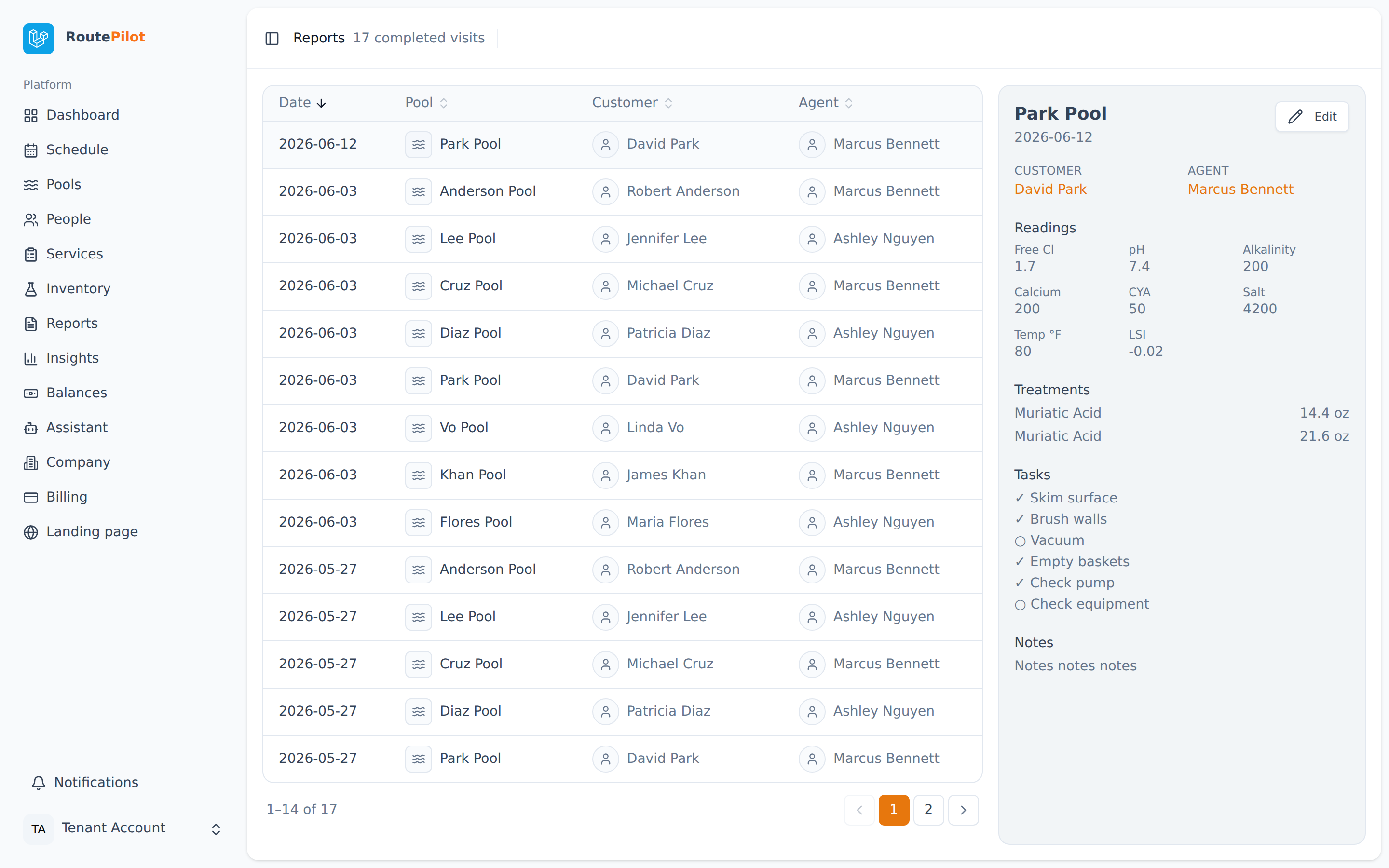1389x868 pixels.
Task: Select Michael Cruz in 2026-06-03 row
Action: tap(670, 286)
